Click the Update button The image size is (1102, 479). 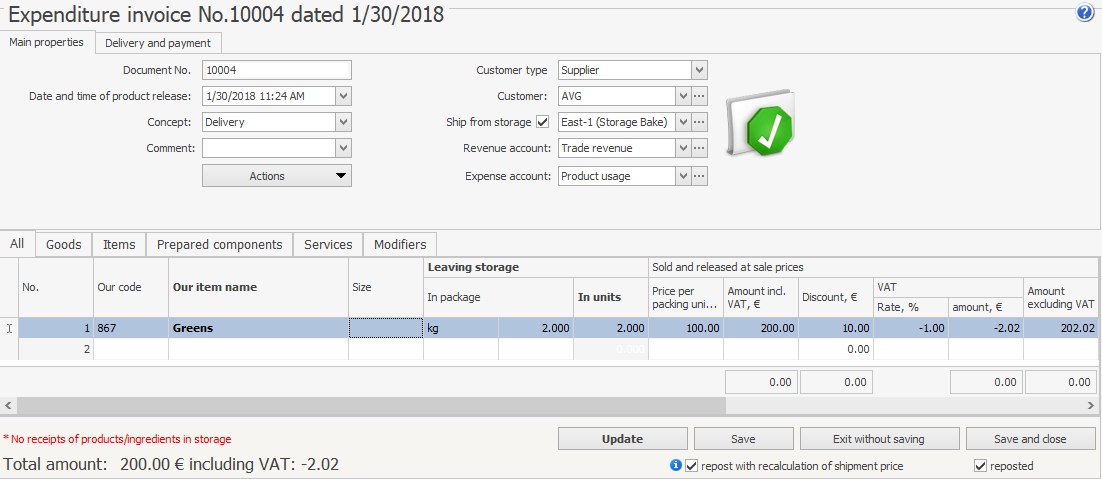(x=622, y=439)
